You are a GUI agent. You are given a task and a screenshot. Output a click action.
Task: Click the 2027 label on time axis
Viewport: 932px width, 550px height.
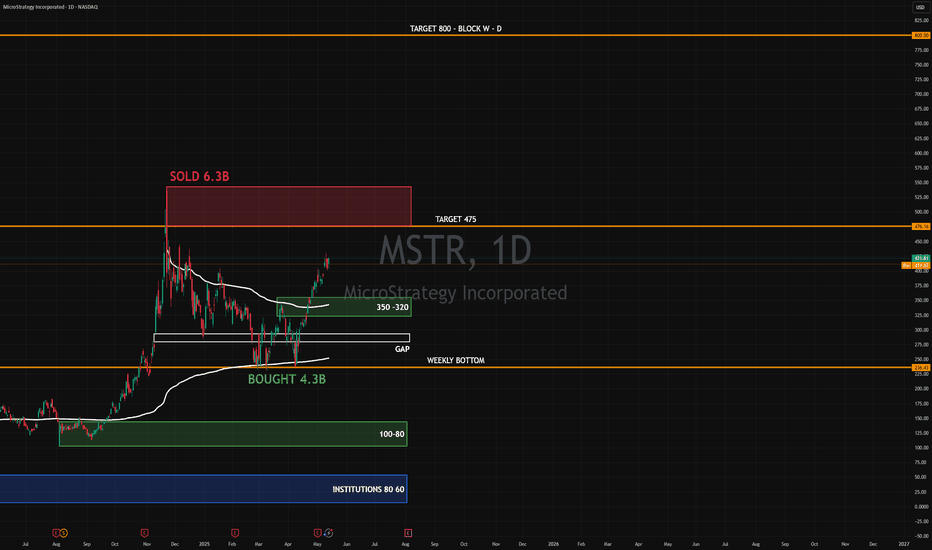(904, 544)
